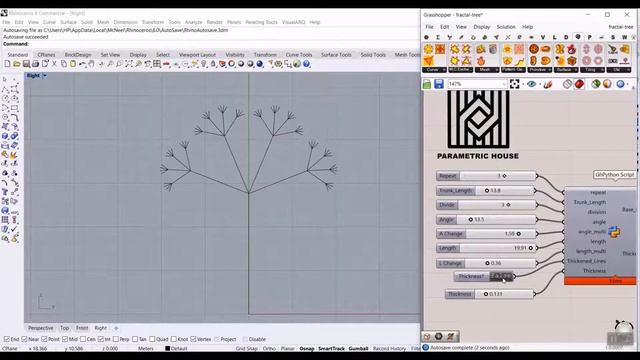
Task: Click the V tab icon in Grasshopper tabs
Action: tap(543, 37)
